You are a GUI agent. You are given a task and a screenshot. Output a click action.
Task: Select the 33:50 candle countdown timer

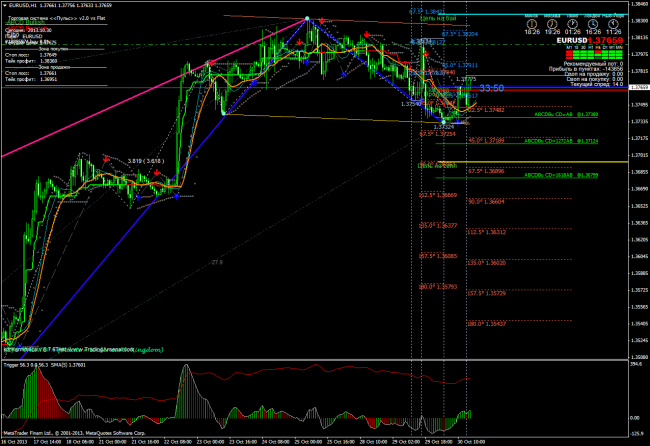pyautogui.click(x=491, y=89)
